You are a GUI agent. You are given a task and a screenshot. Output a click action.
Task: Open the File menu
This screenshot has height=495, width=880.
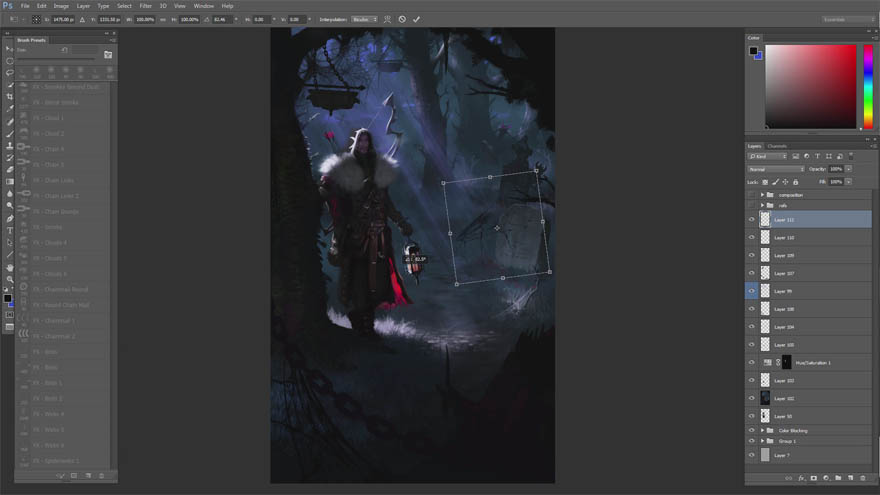click(x=25, y=6)
